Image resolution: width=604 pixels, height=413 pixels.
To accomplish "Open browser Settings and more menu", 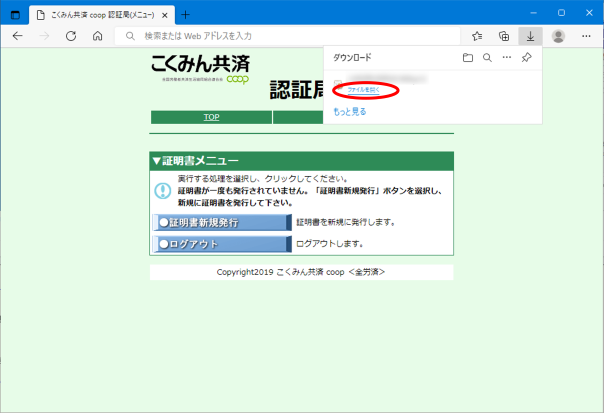I will (586, 36).
